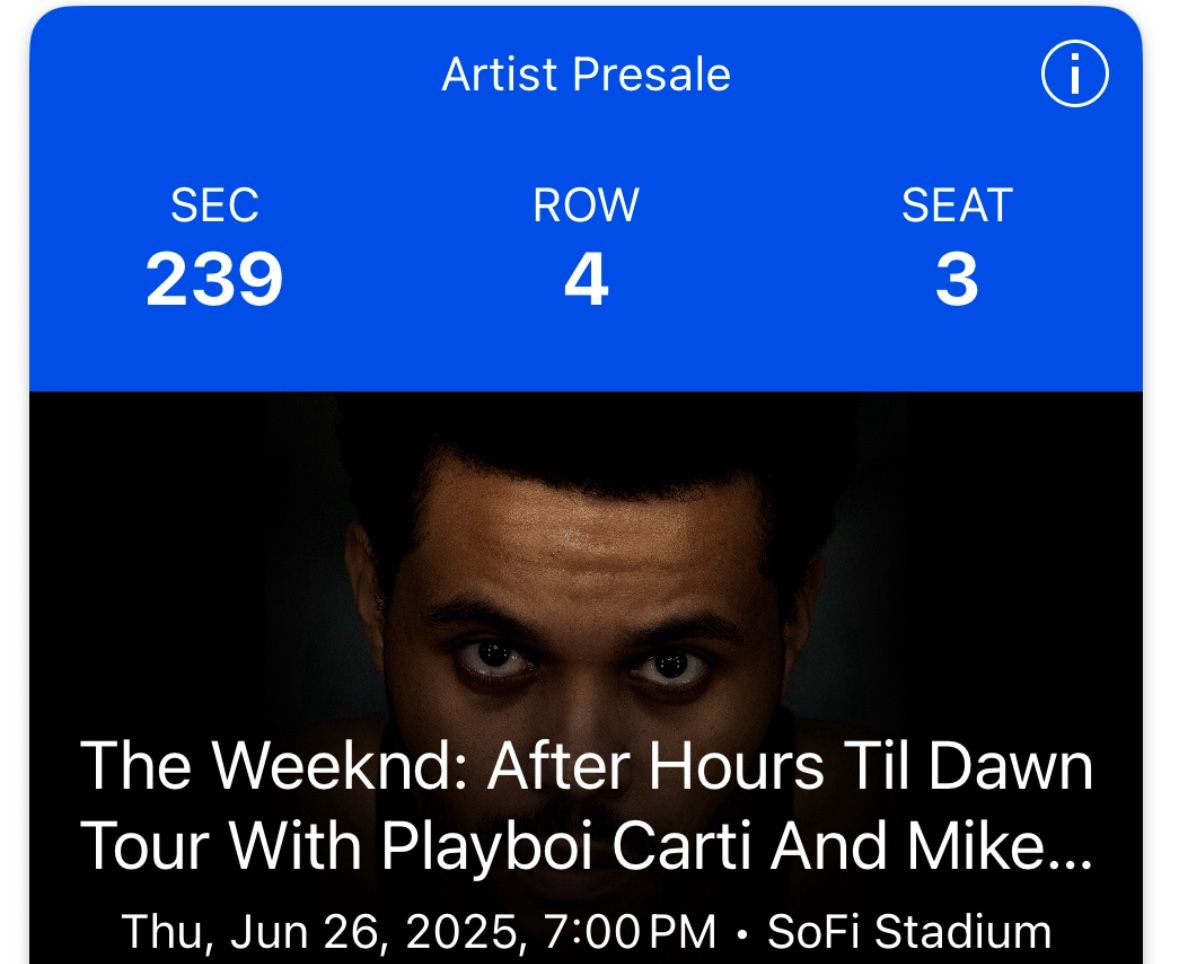This screenshot has height=964, width=1179.
Task: Click the row number 4
Action: pos(586,280)
